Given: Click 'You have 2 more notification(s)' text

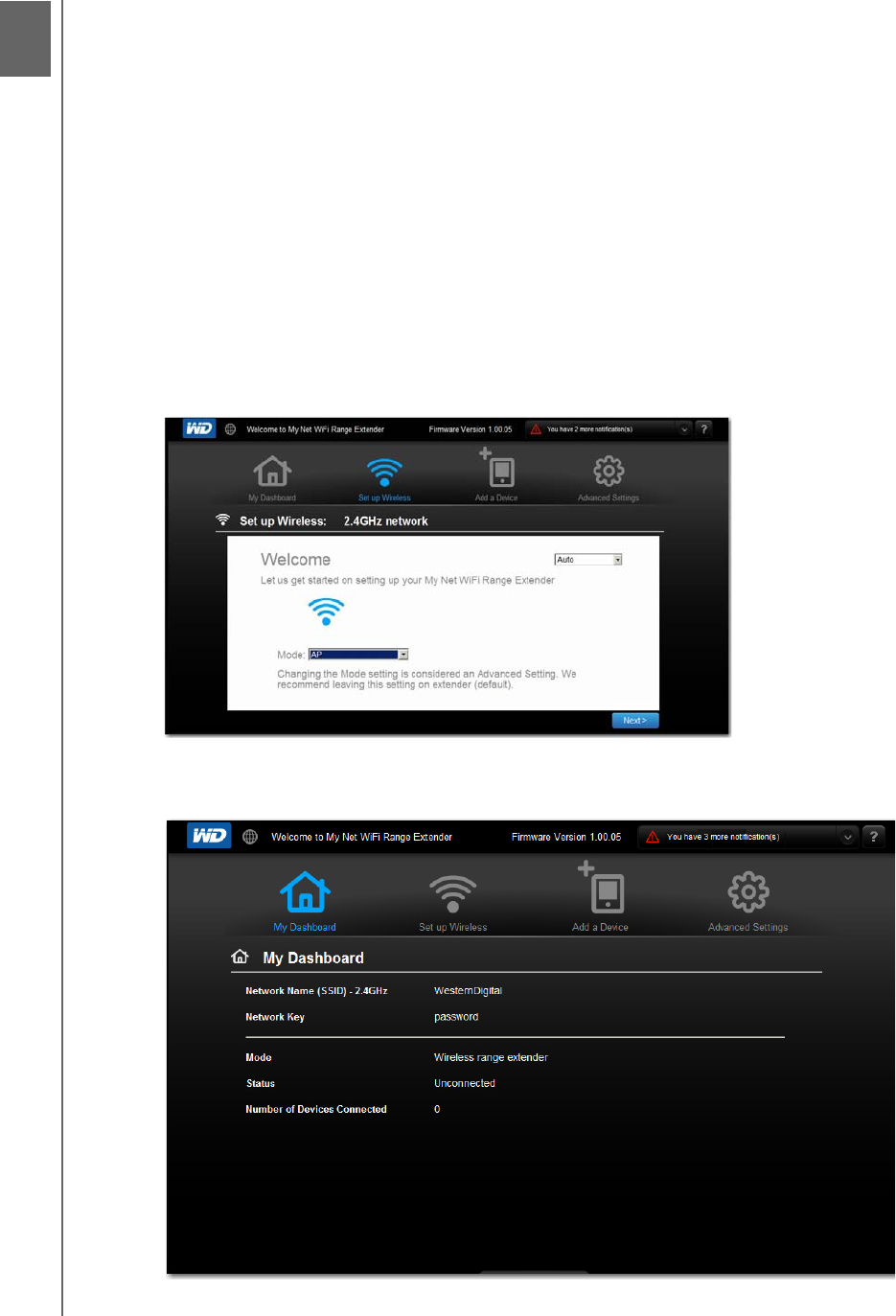Looking at the screenshot, I should [x=589, y=429].
